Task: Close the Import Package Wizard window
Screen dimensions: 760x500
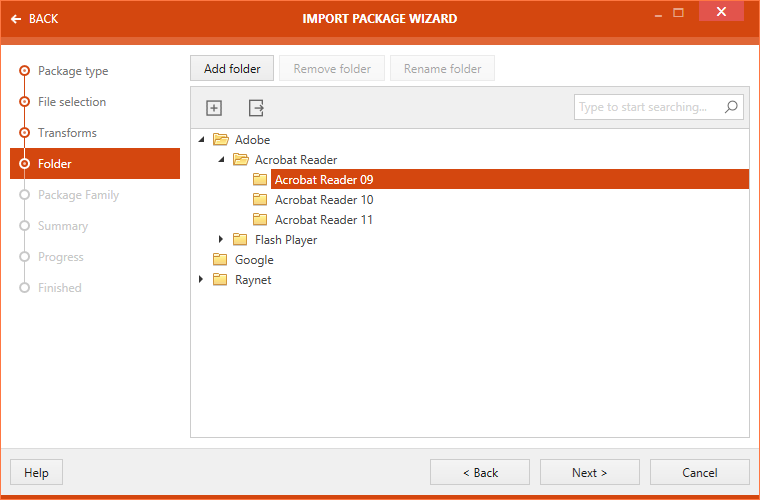Action: pos(721,11)
